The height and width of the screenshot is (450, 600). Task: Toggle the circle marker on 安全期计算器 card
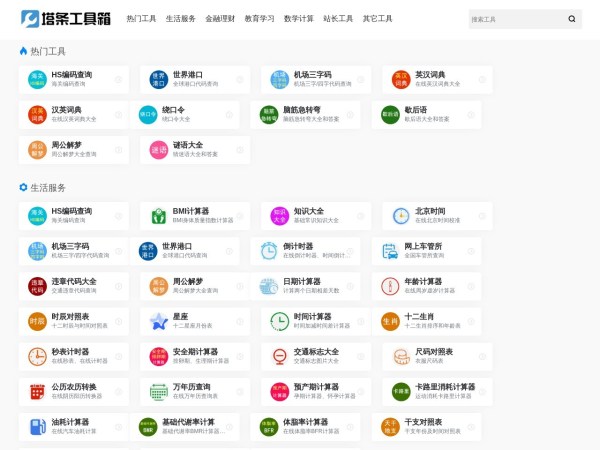(x=240, y=357)
